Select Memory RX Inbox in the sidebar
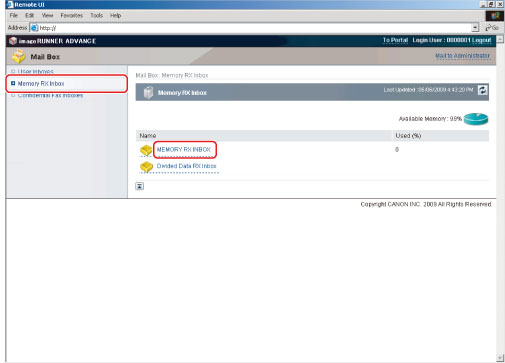505x363 pixels. (41, 83)
